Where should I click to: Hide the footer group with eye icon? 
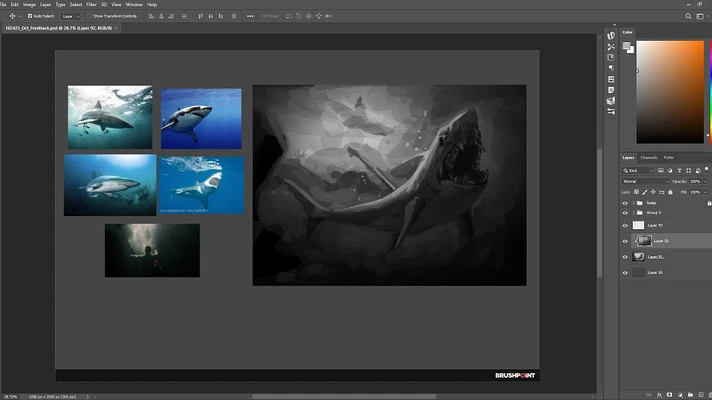(x=625, y=203)
